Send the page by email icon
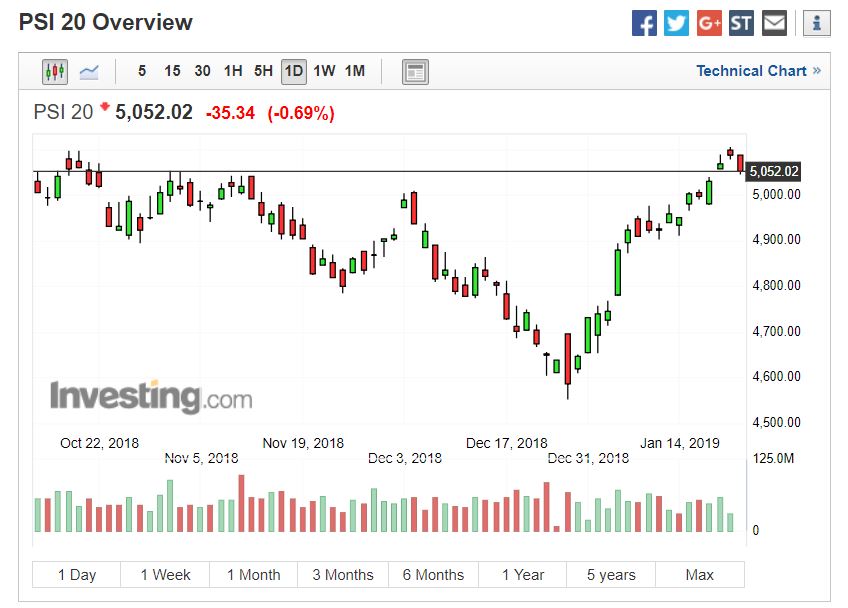The width and height of the screenshot is (848, 608). (x=774, y=23)
